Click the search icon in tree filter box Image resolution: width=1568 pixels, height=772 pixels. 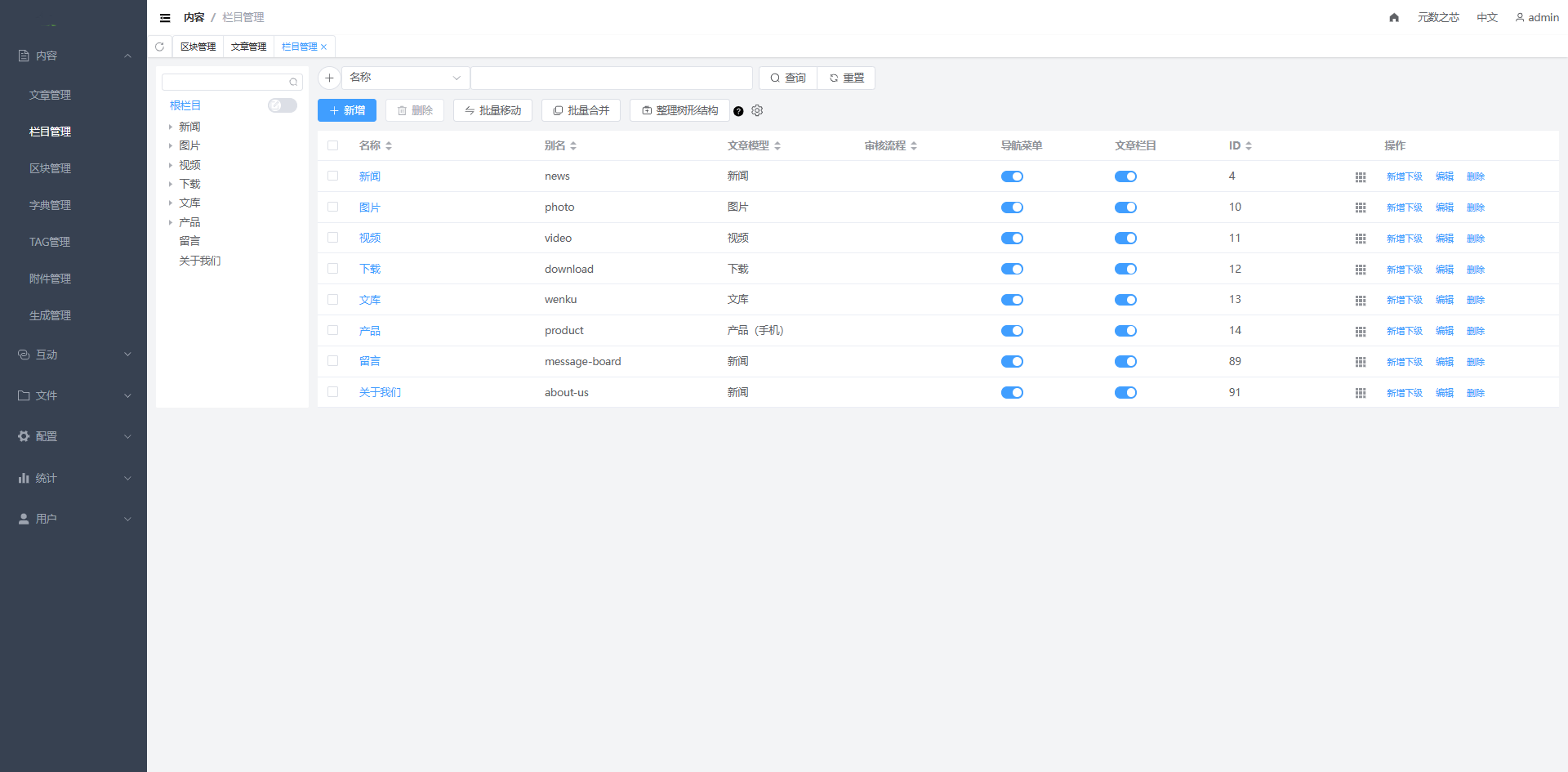293,83
